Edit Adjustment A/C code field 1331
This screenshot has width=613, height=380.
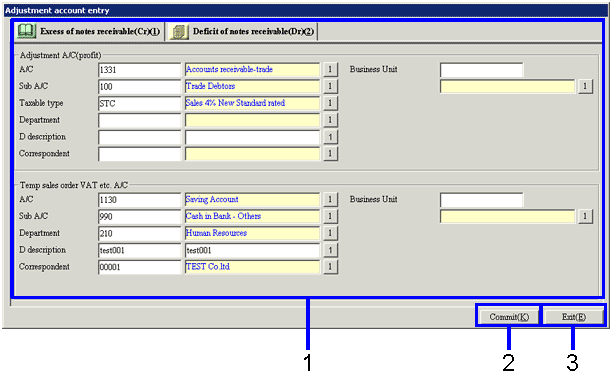coord(140,70)
